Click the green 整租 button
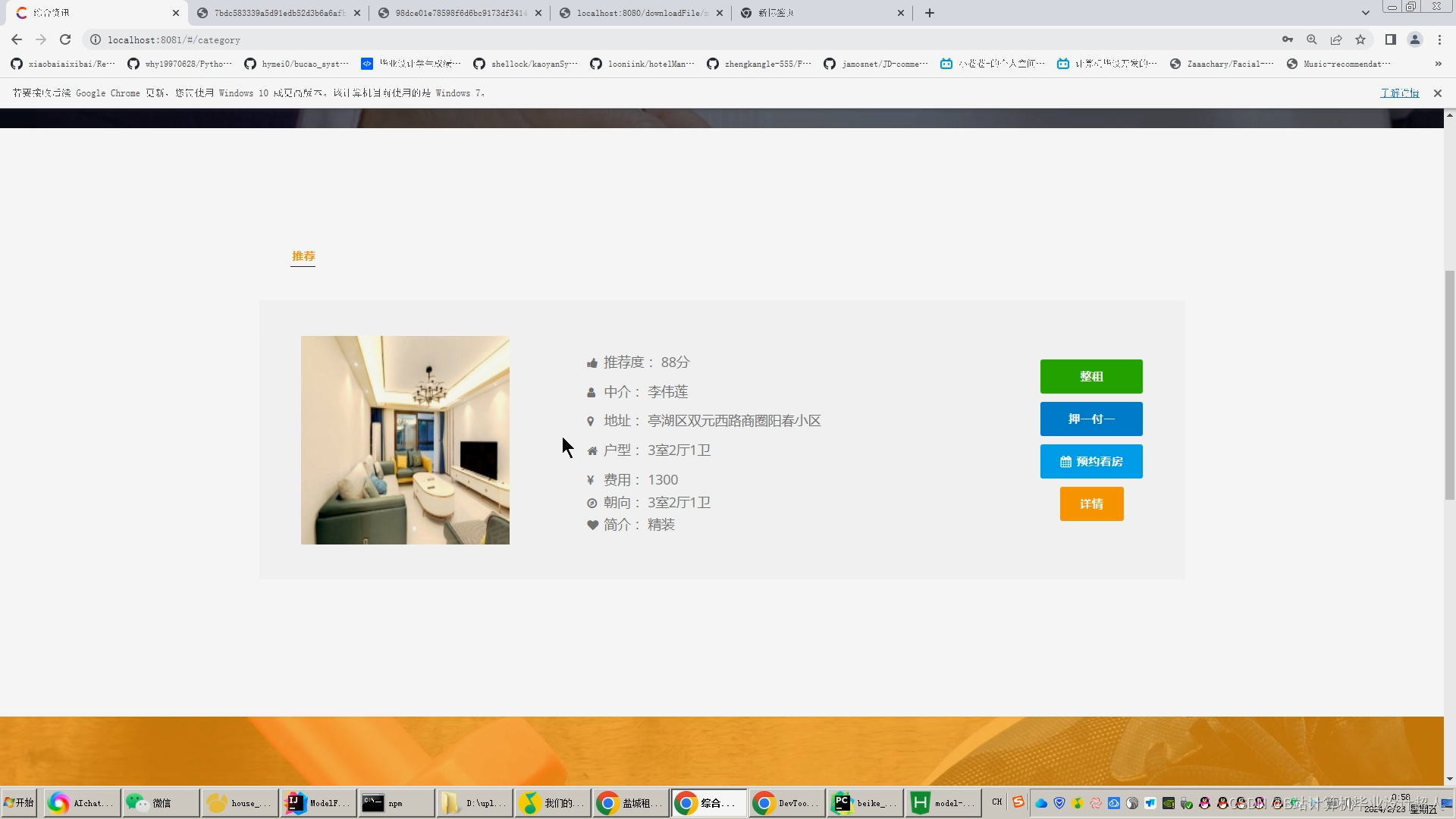This screenshot has width=1456, height=819. pos(1091,376)
